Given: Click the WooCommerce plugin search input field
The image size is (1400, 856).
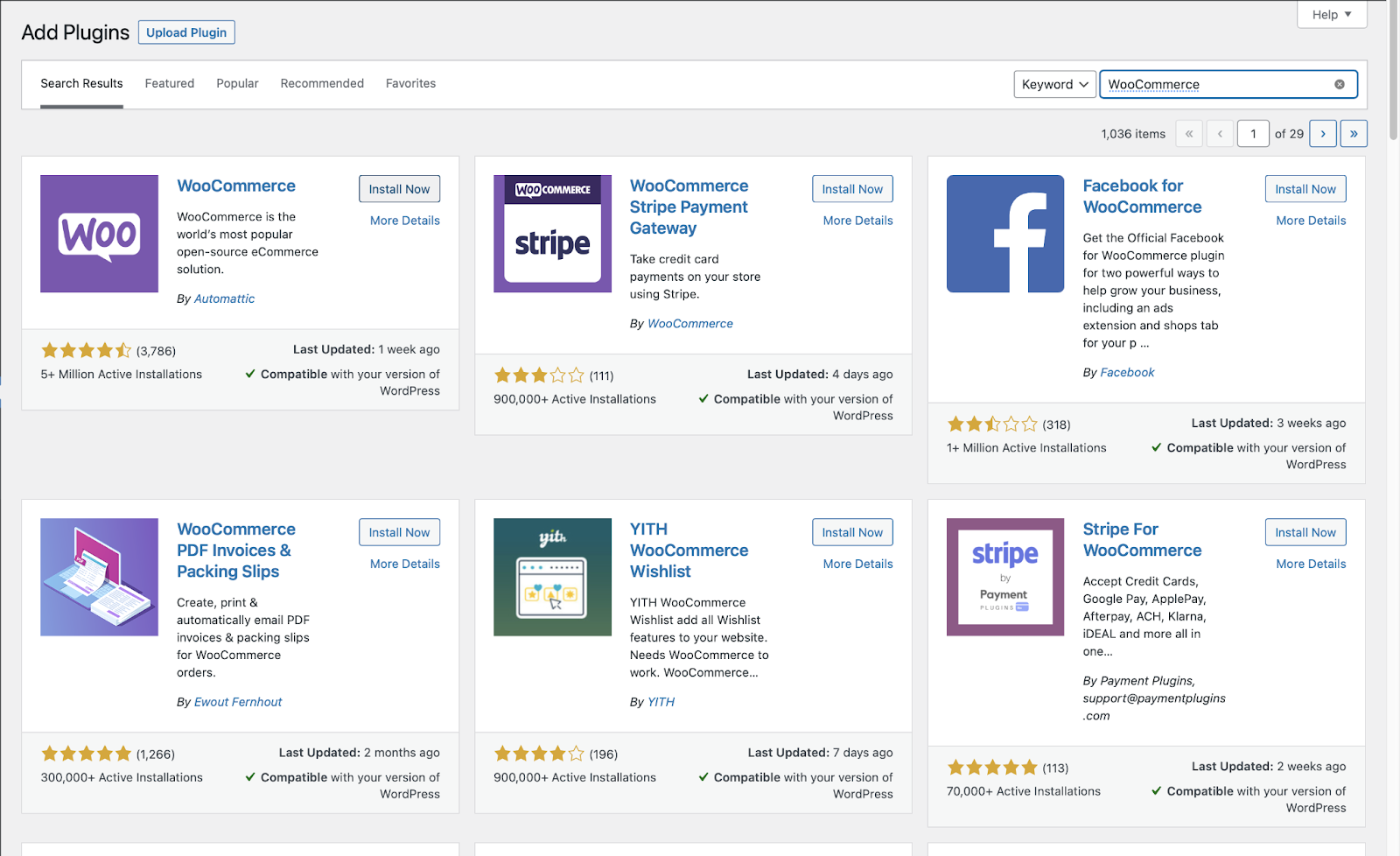Looking at the screenshot, I should [1214, 84].
